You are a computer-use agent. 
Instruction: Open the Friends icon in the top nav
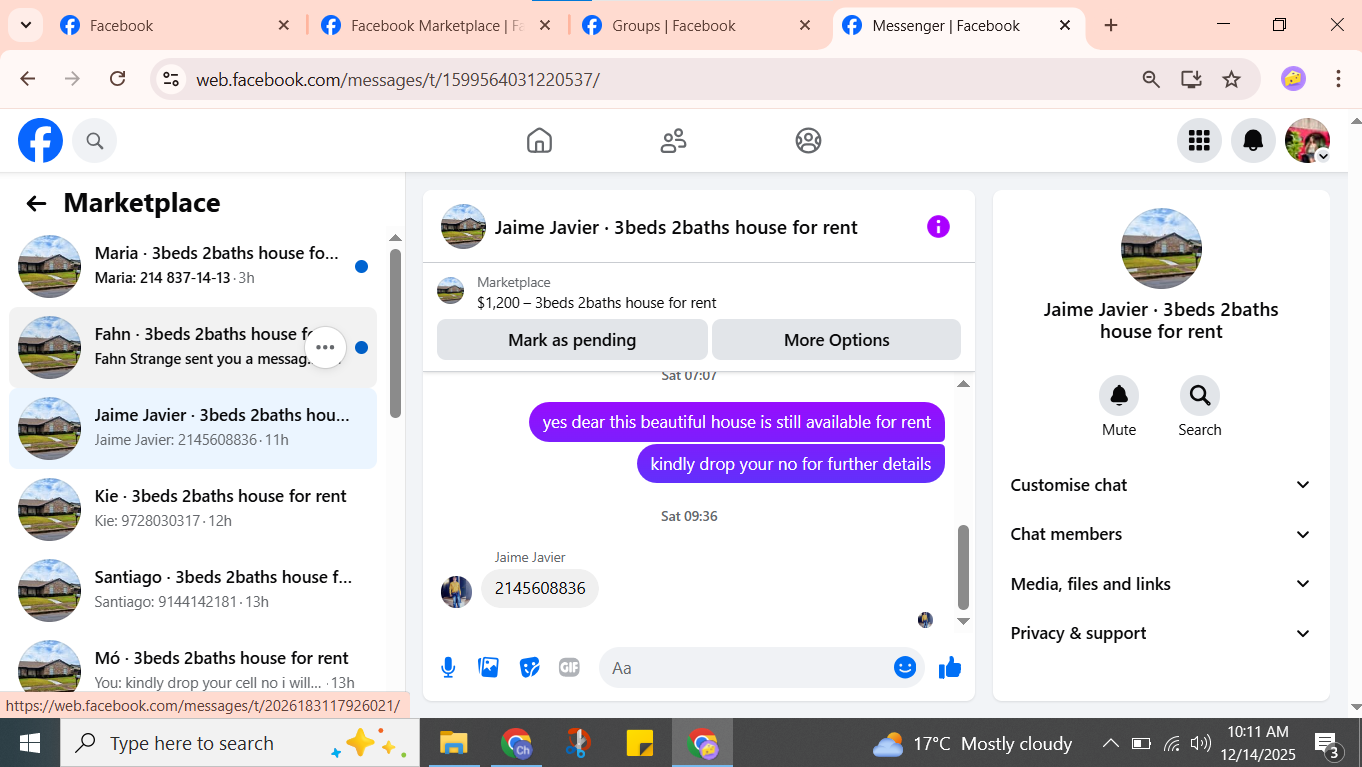tap(674, 141)
